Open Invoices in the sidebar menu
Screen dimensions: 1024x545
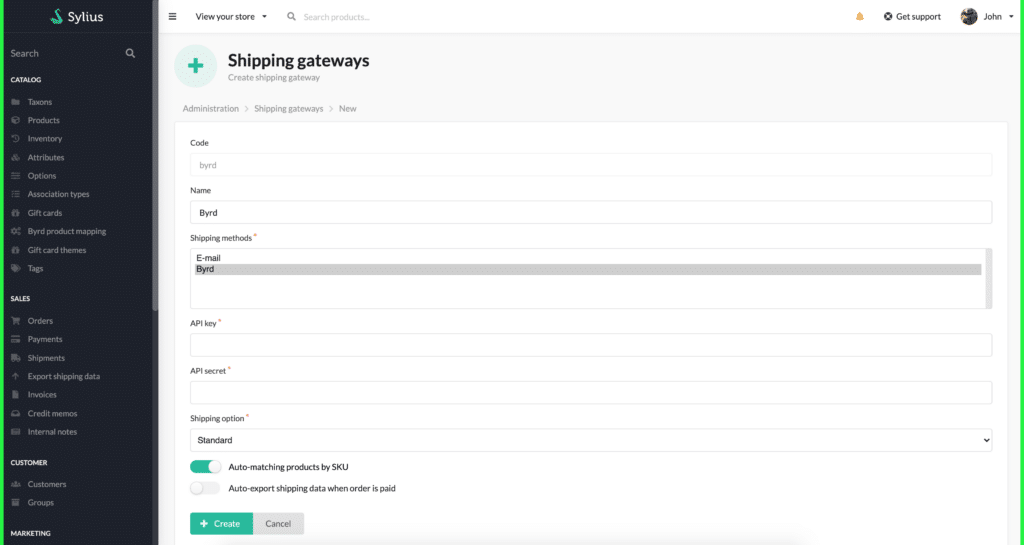tap(42, 394)
